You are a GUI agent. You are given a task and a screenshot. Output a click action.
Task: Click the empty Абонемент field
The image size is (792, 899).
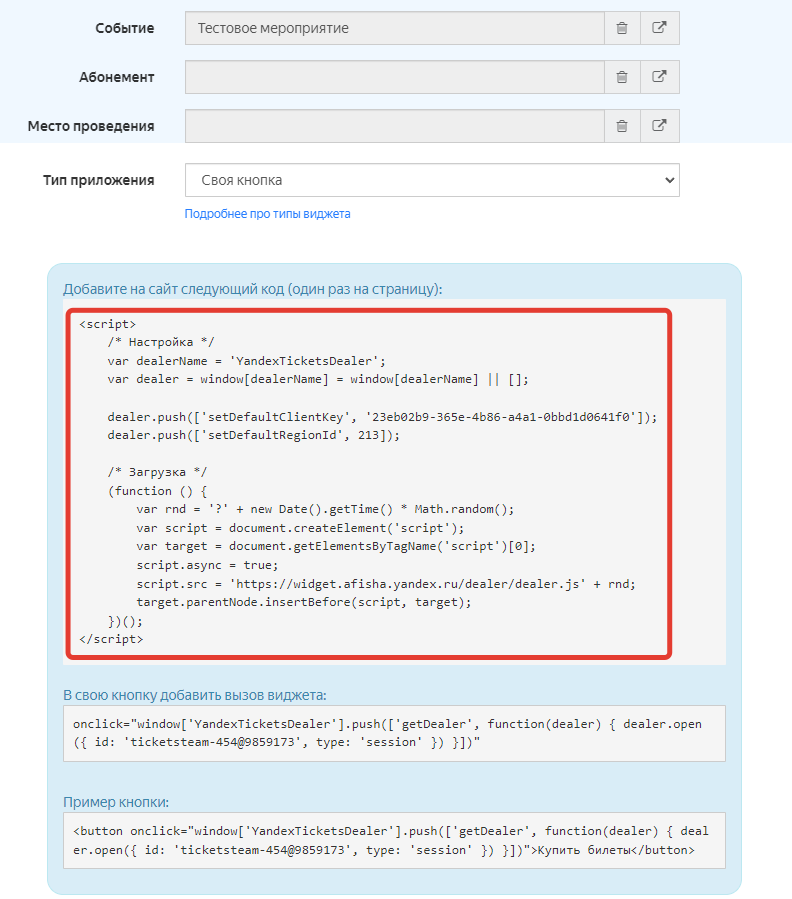point(394,77)
